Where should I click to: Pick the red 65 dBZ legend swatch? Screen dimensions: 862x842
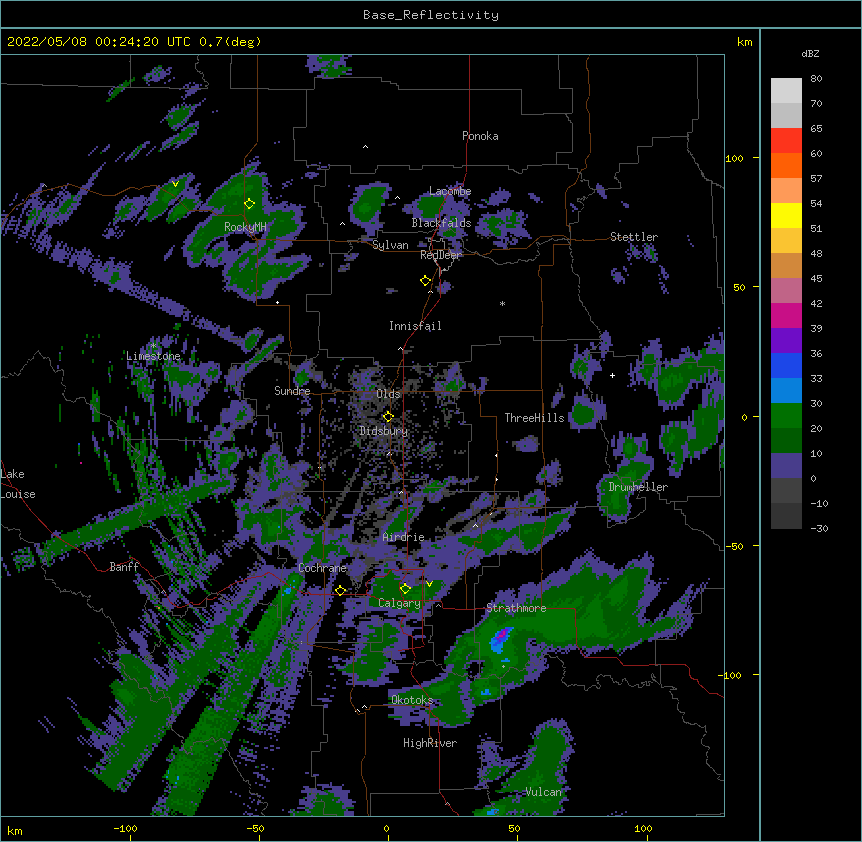(786, 141)
